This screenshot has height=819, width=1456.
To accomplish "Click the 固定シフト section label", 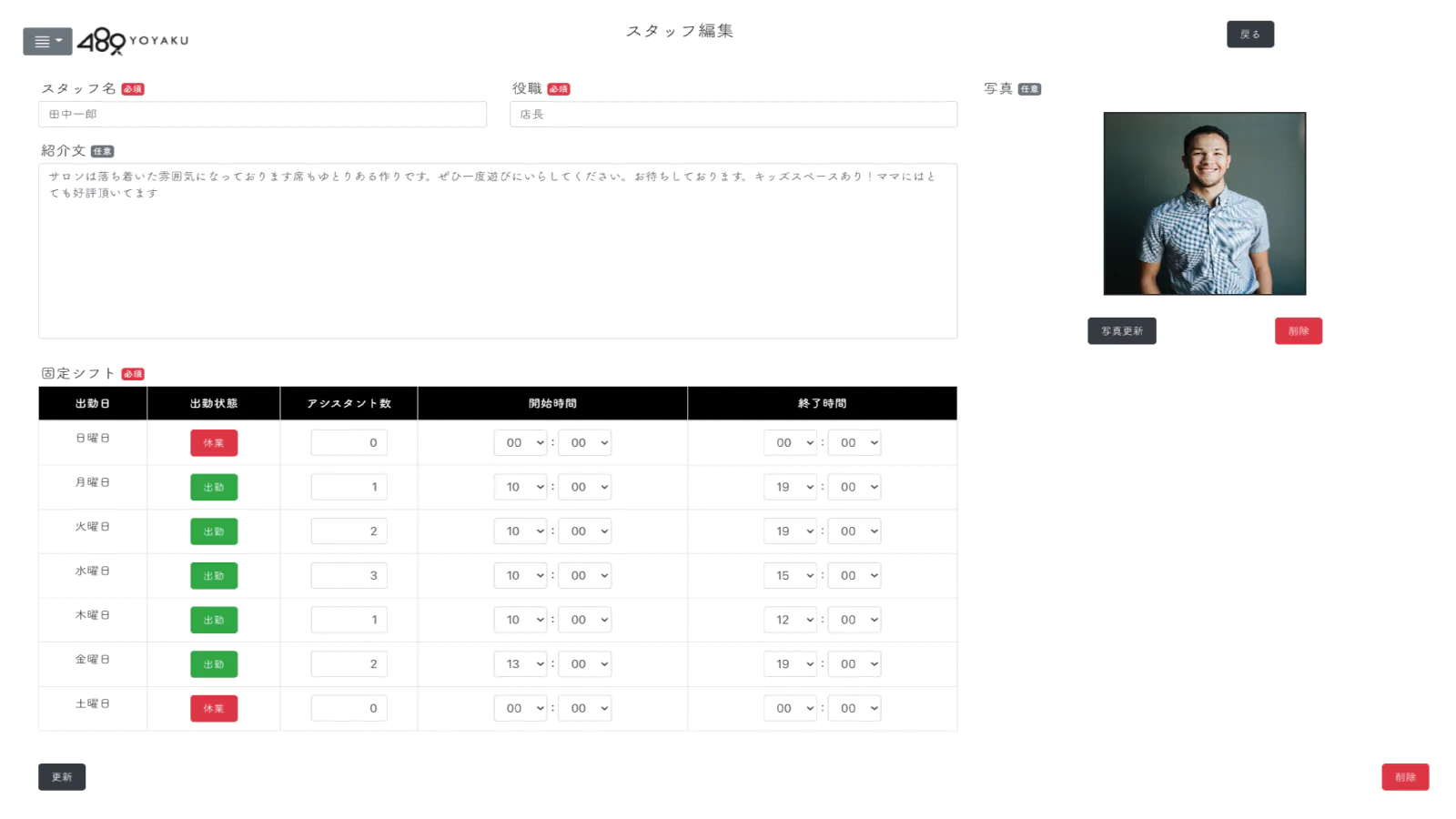I will (78, 373).
